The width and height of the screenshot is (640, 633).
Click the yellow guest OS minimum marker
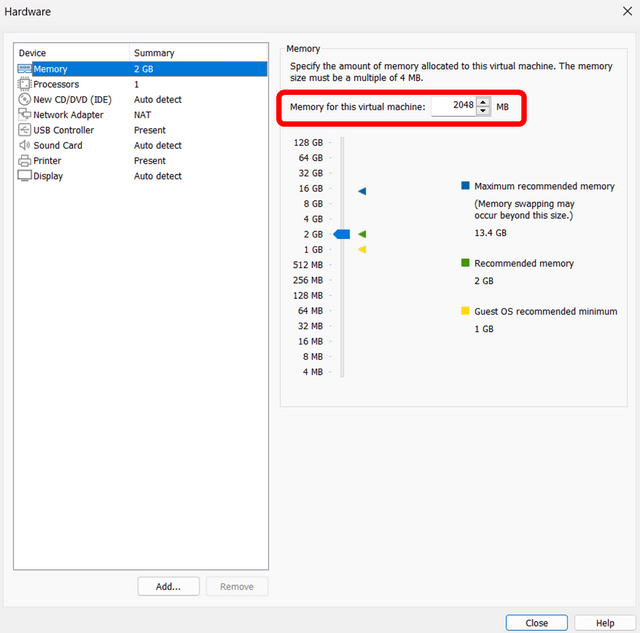point(362,249)
